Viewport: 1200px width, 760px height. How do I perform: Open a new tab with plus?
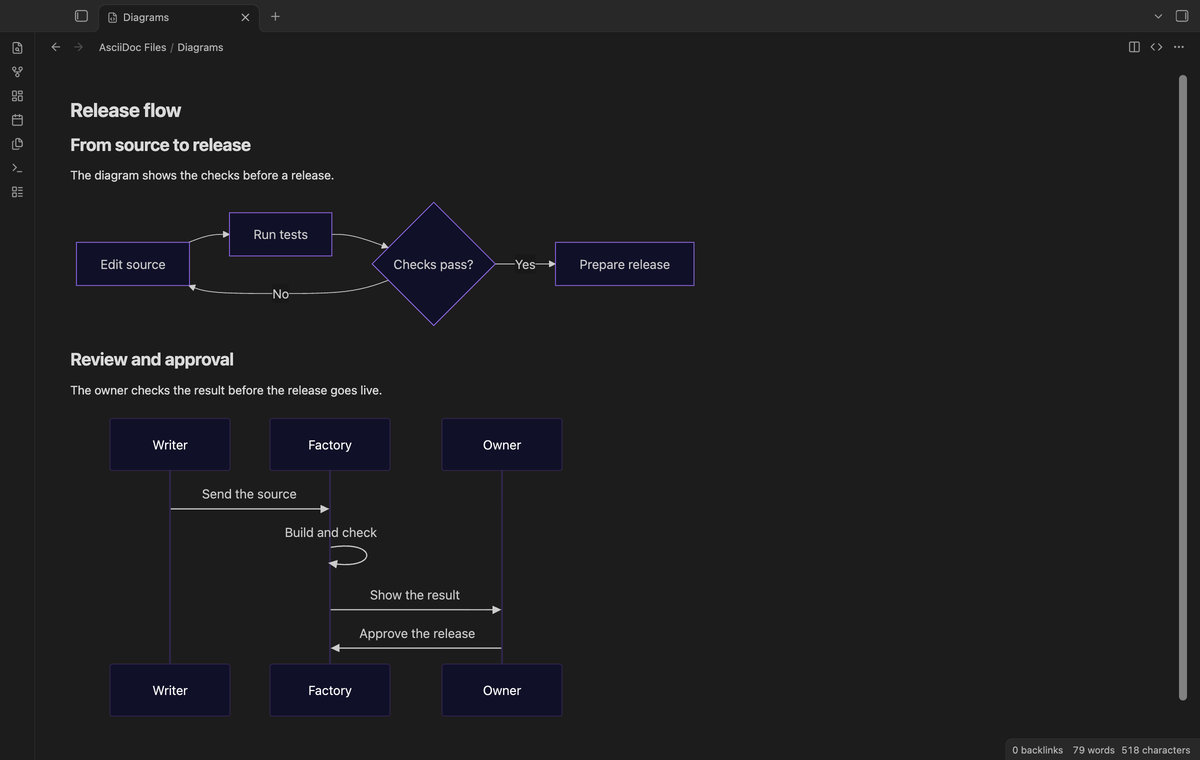[275, 16]
